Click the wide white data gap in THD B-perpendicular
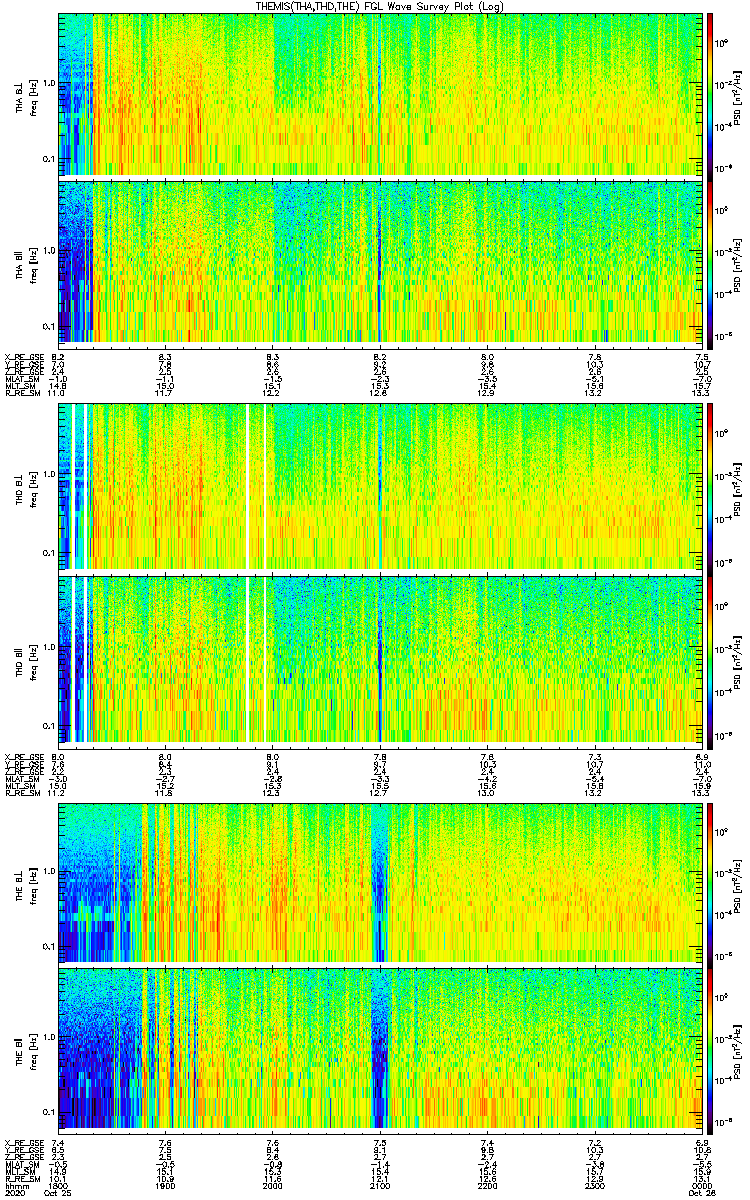The width and height of the screenshot is (750, 1200). click(x=248, y=486)
